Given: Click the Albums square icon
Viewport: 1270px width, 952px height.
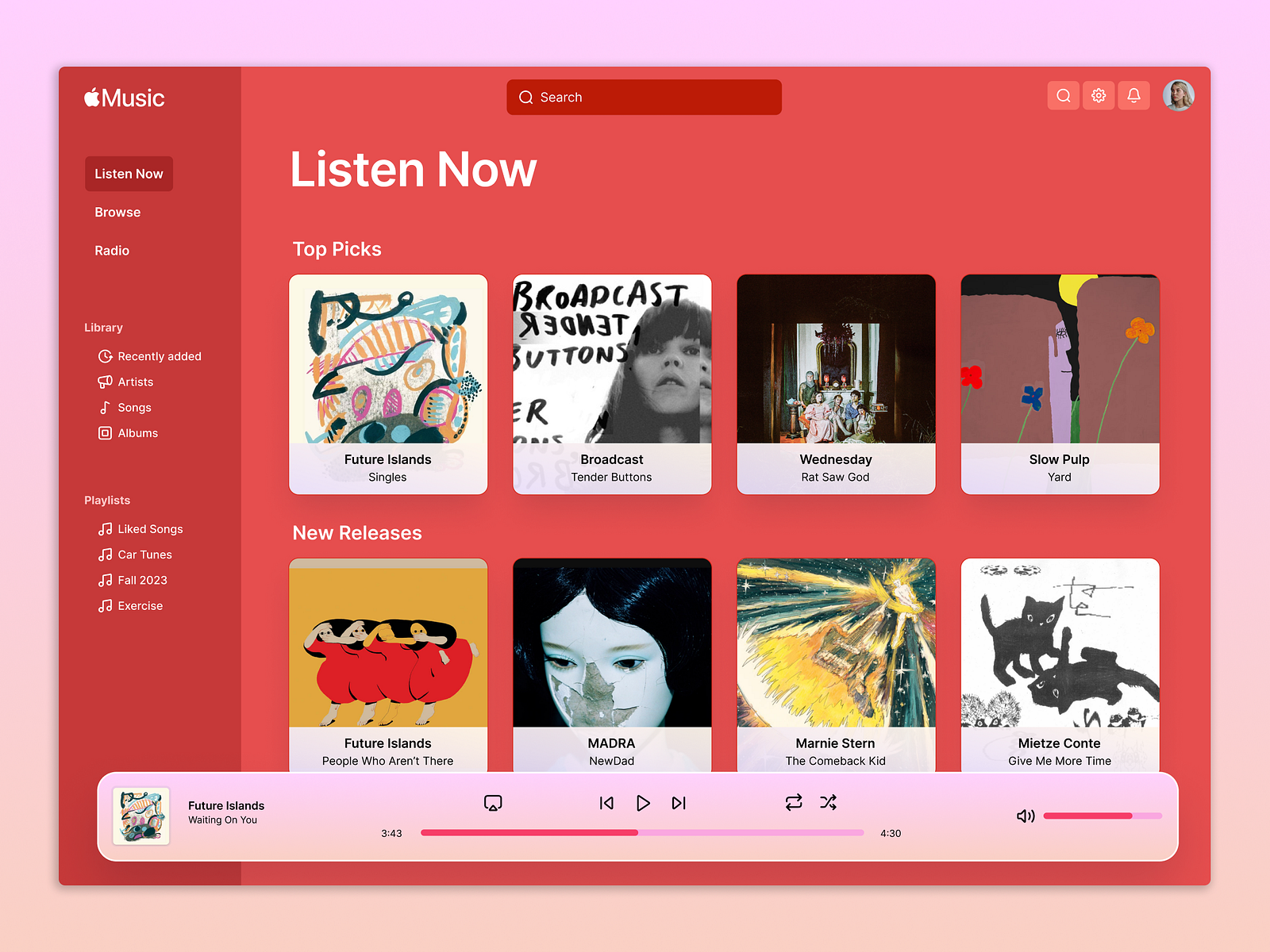Looking at the screenshot, I should click(105, 432).
